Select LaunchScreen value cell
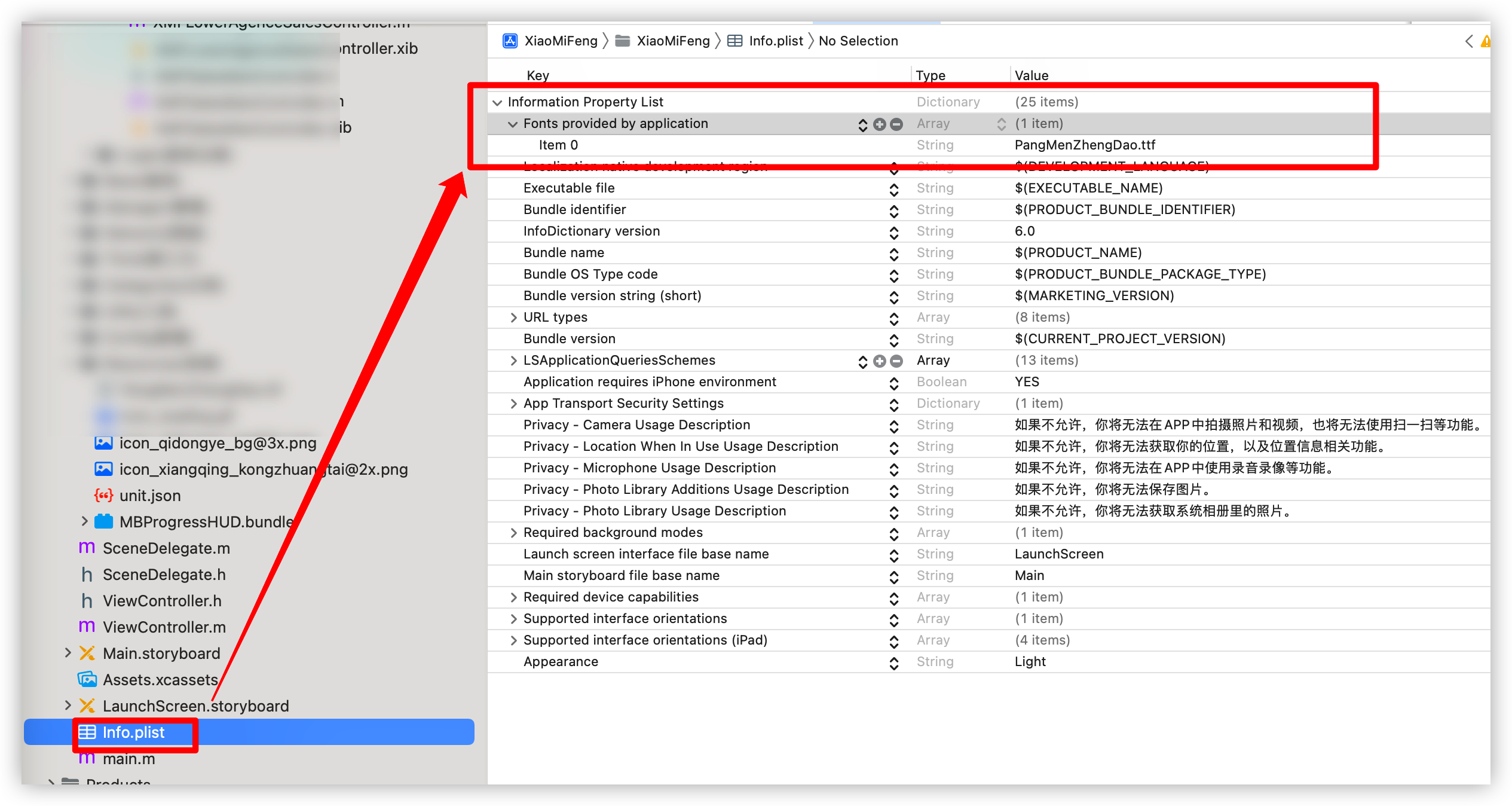This screenshot has height=806, width=1512. click(1059, 554)
